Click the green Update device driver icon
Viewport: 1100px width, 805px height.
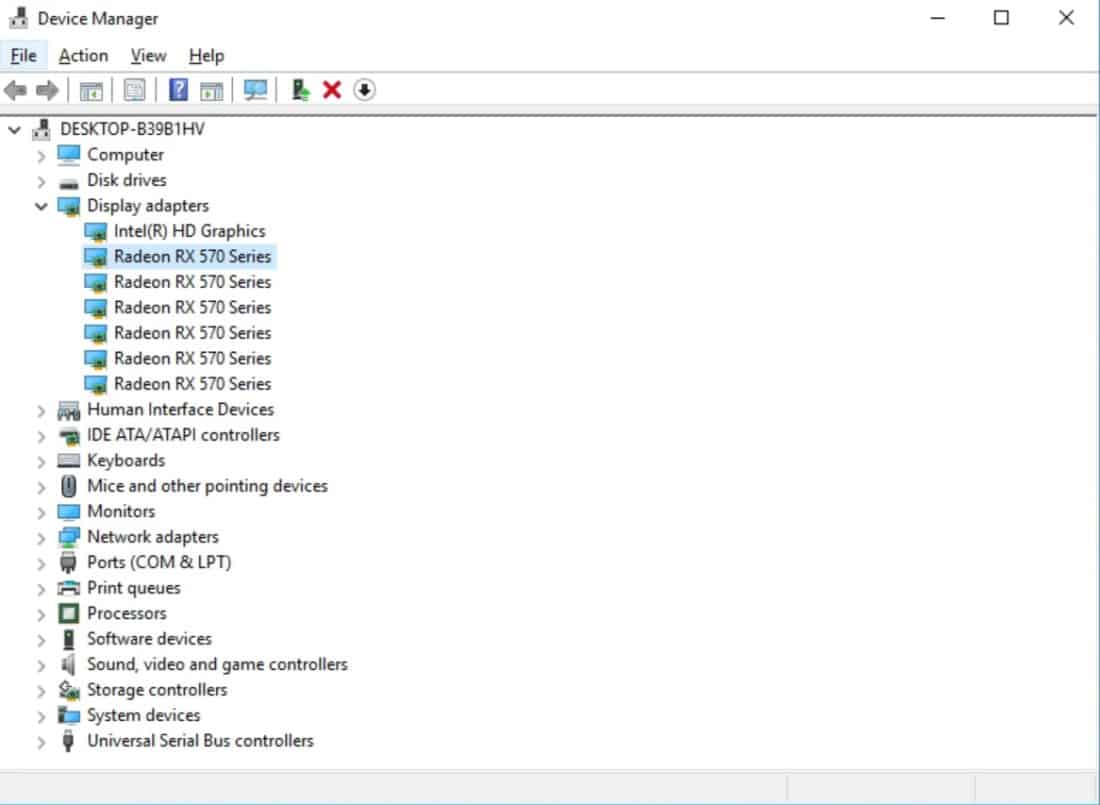[x=300, y=90]
